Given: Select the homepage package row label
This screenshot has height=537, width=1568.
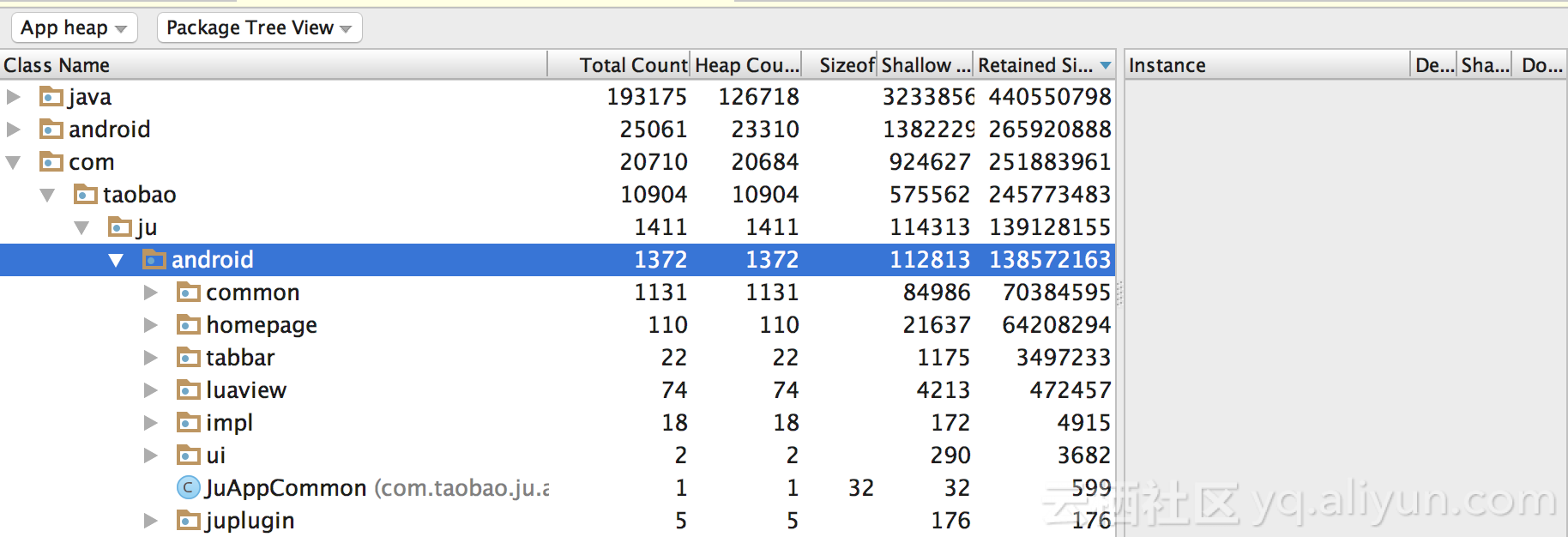Looking at the screenshot, I should 262,325.
